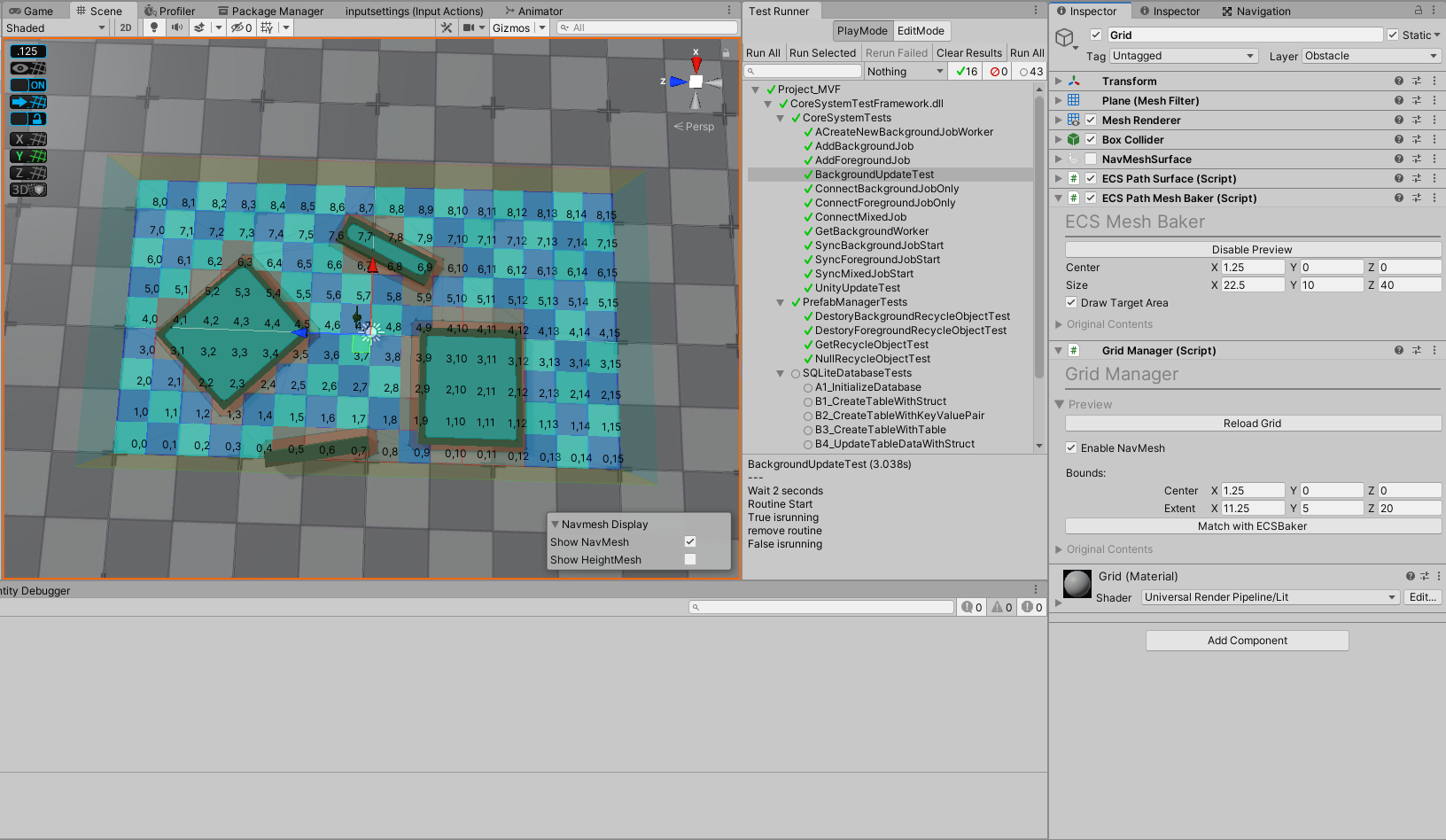Toggle the Static checkbox
Screen dimensions: 1446x840
[x=1393, y=35]
